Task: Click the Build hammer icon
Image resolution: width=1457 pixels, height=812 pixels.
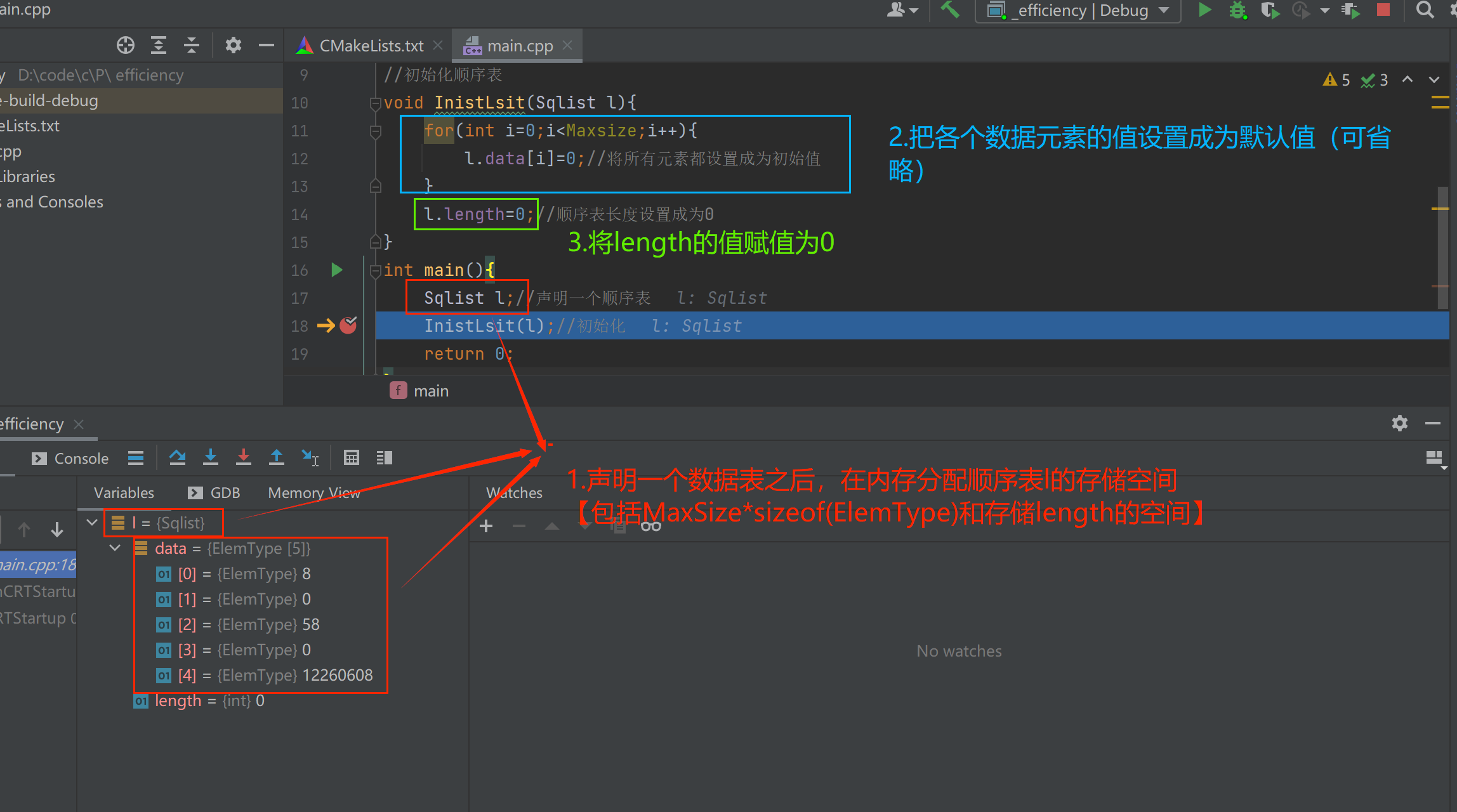Action: point(950,10)
